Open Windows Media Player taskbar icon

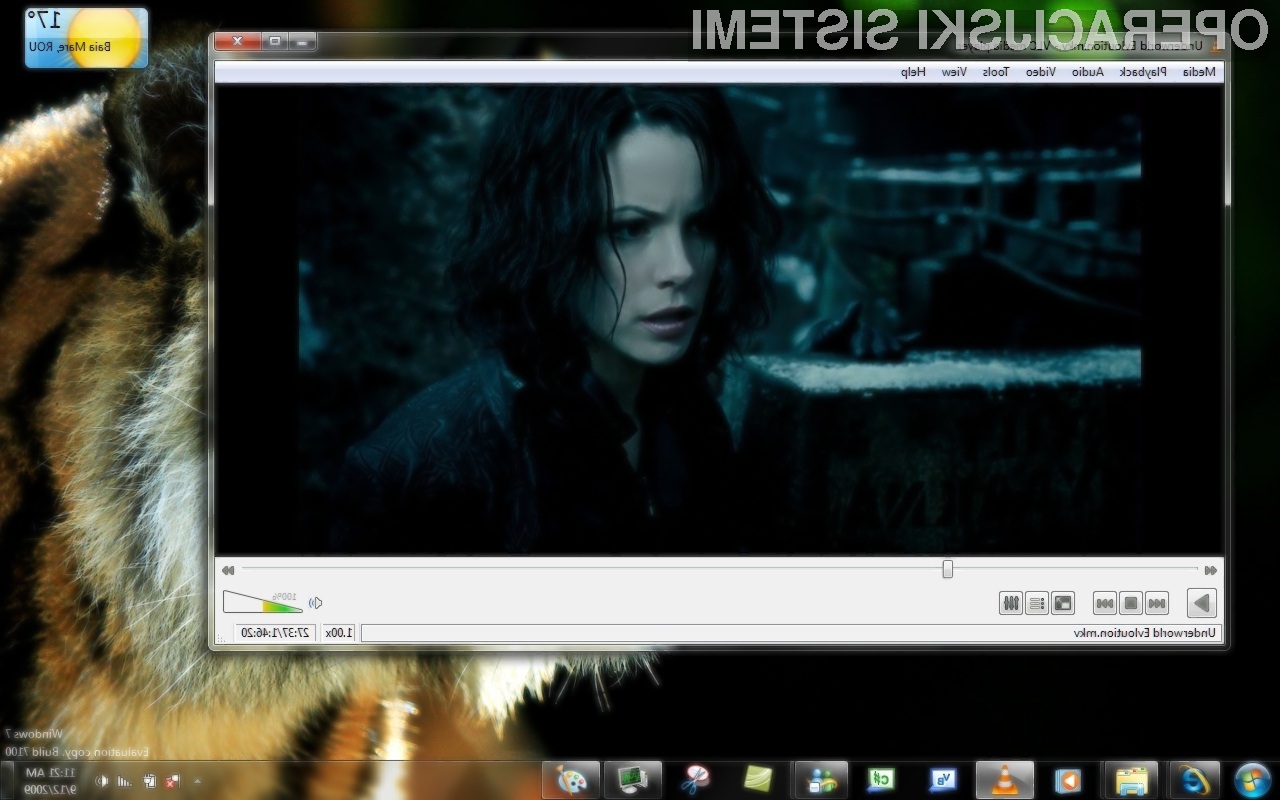(1068, 780)
